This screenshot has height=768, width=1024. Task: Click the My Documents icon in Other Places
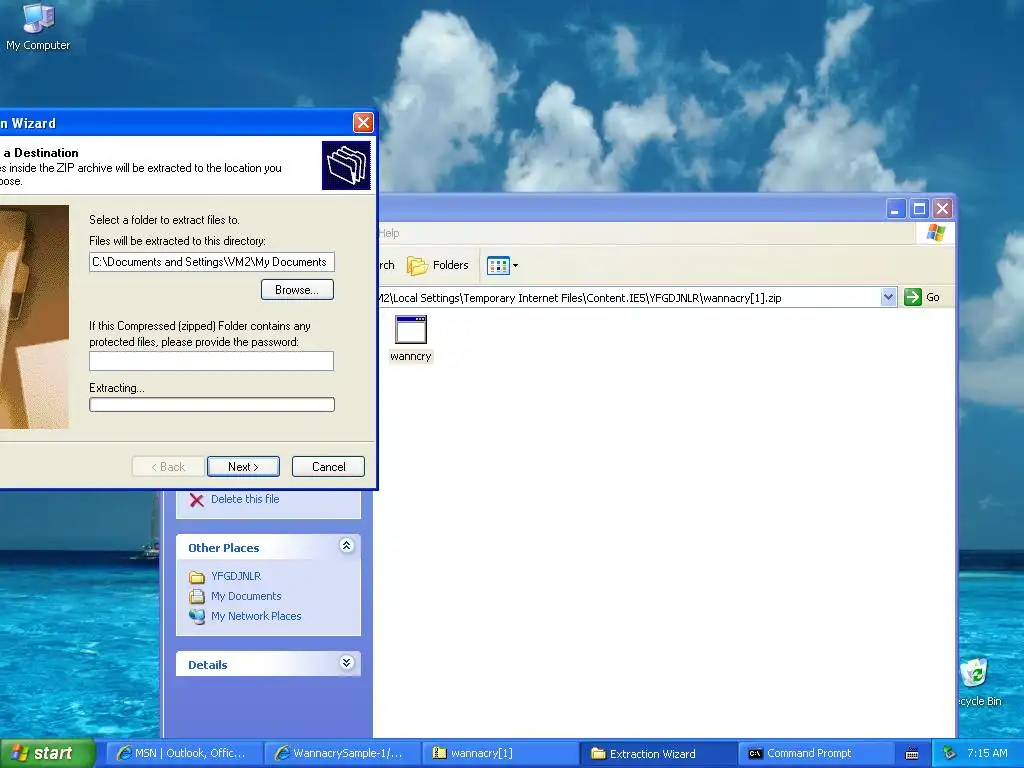tap(197, 596)
